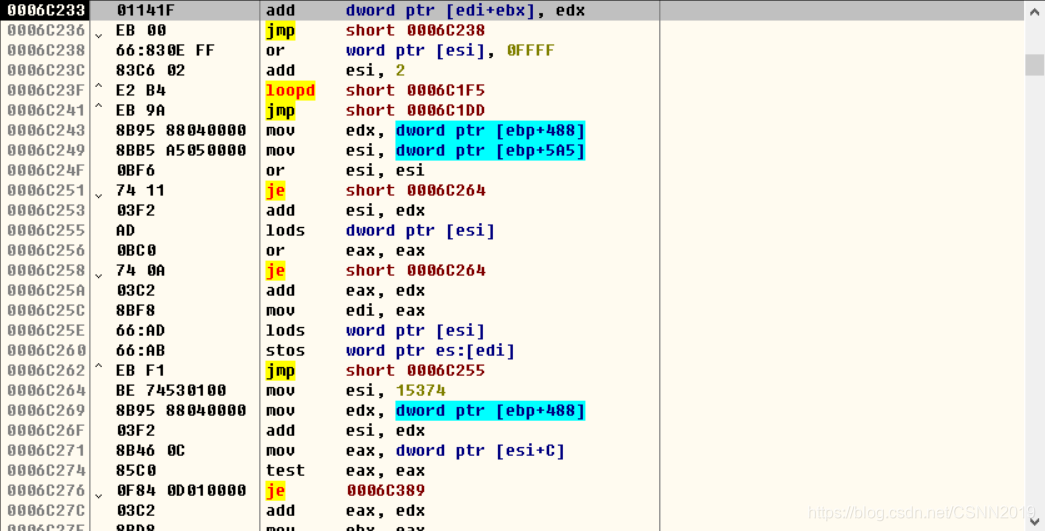Image resolution: width=1045 pixels, height=531 pixels.
Task: Select address 0006C262
Action: tap(45, 370)
